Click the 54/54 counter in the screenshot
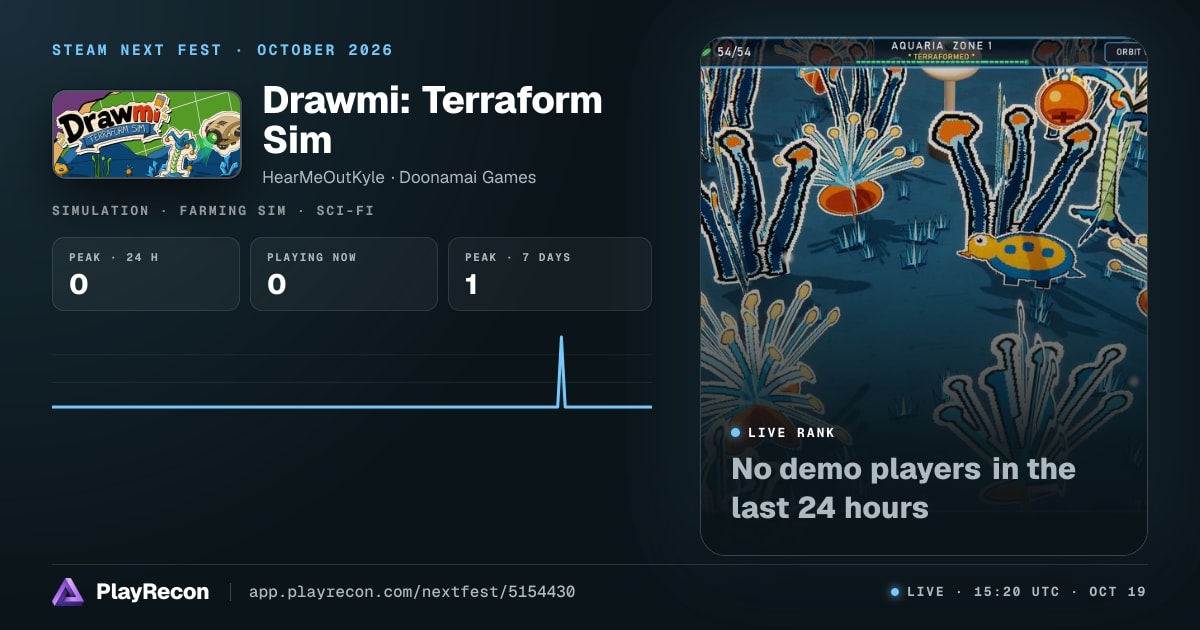Viewport: 1200px width, 630px height. [x=734, y=52]
